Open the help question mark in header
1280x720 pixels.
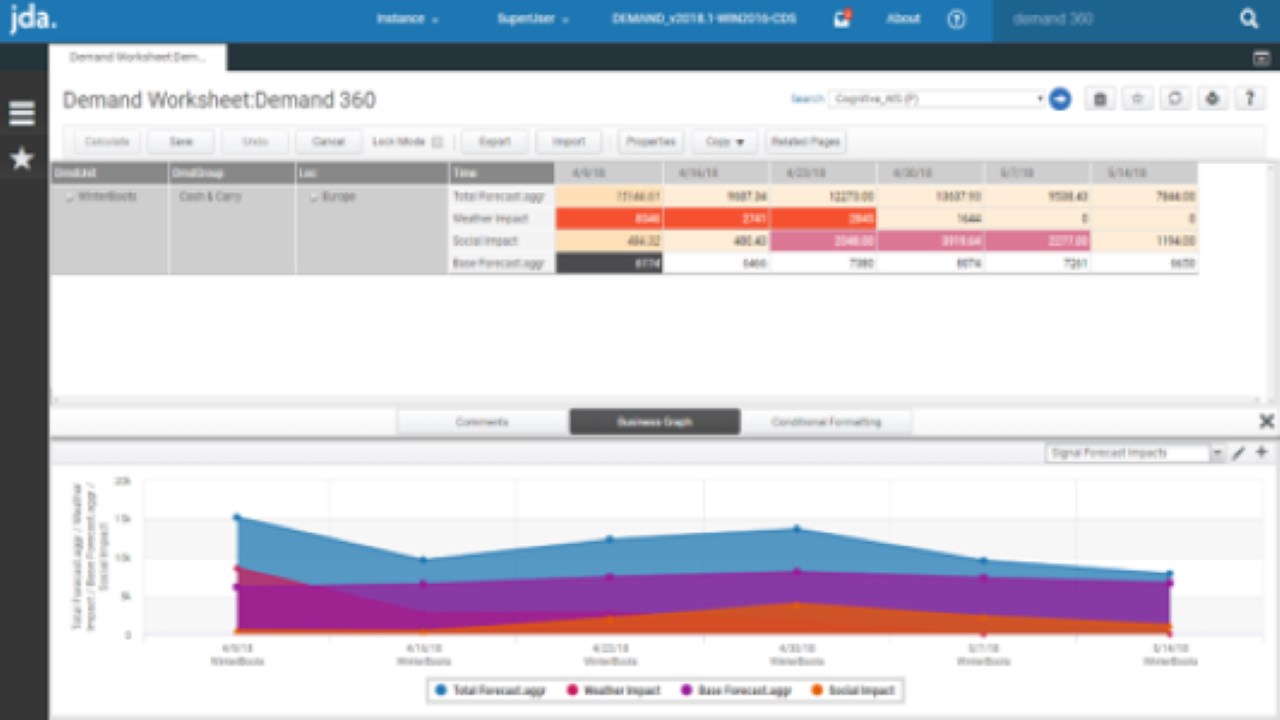pyautogui.click(x=957, y=19)
